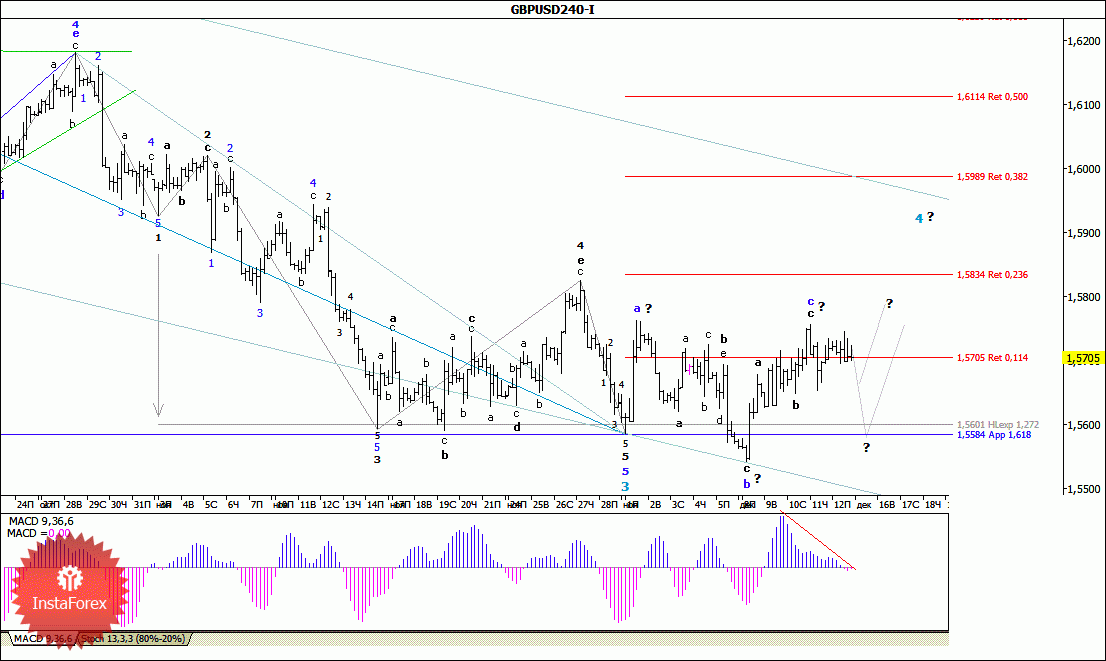The width and height of the screenshot is (1106, 661).
Task: Click the question mark at forecast low
Action: pos(866,447)
